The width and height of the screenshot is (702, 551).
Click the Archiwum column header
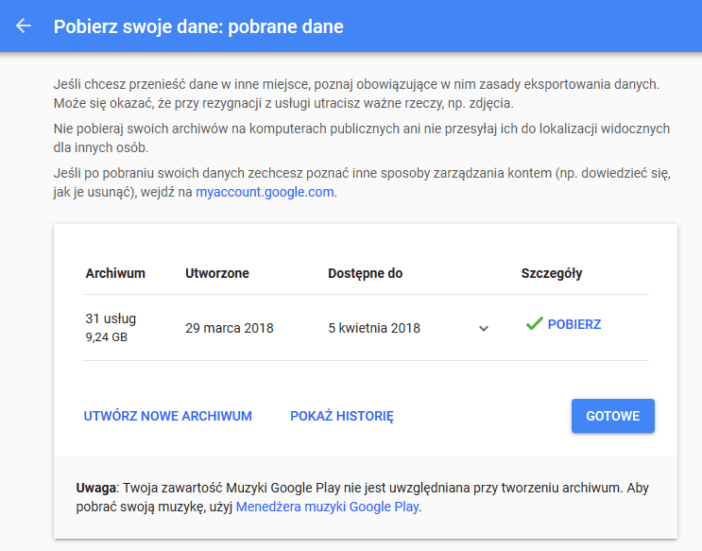point(116,273)
